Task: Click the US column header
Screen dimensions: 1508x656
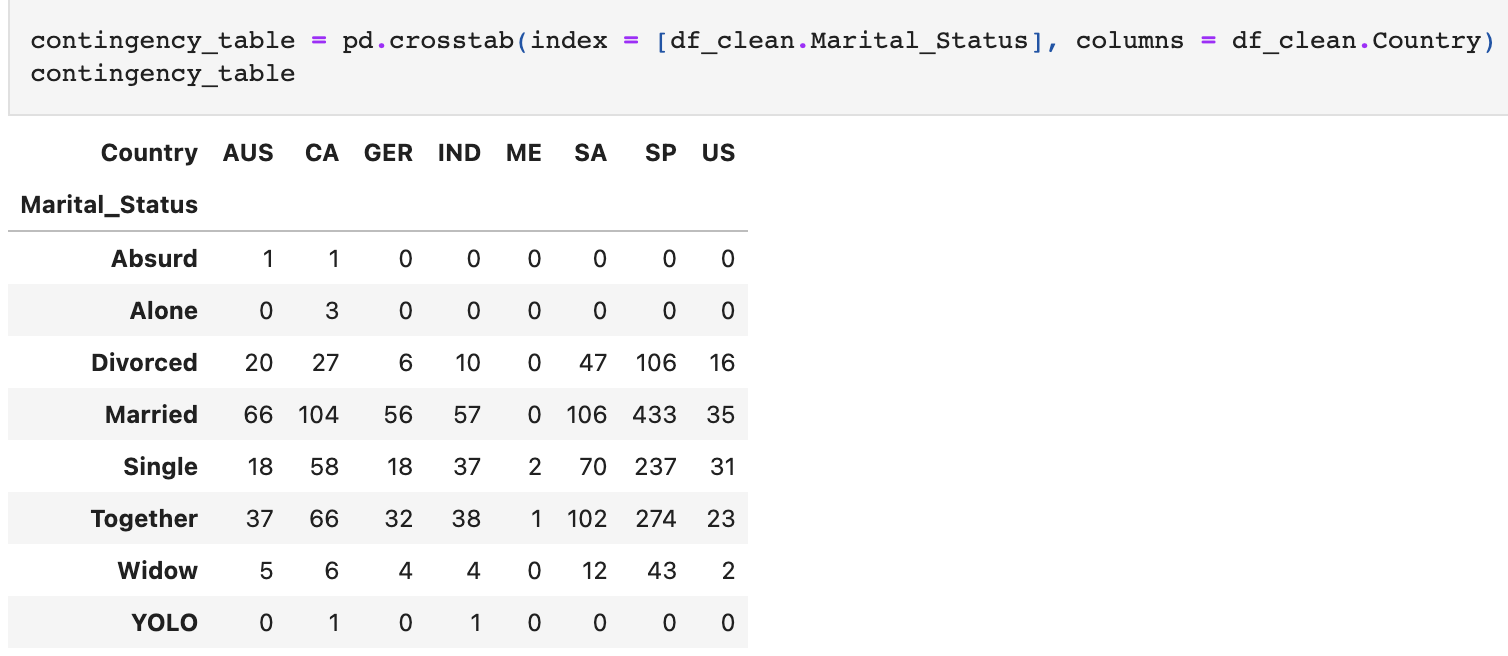Action: click(x=718, y=153)
